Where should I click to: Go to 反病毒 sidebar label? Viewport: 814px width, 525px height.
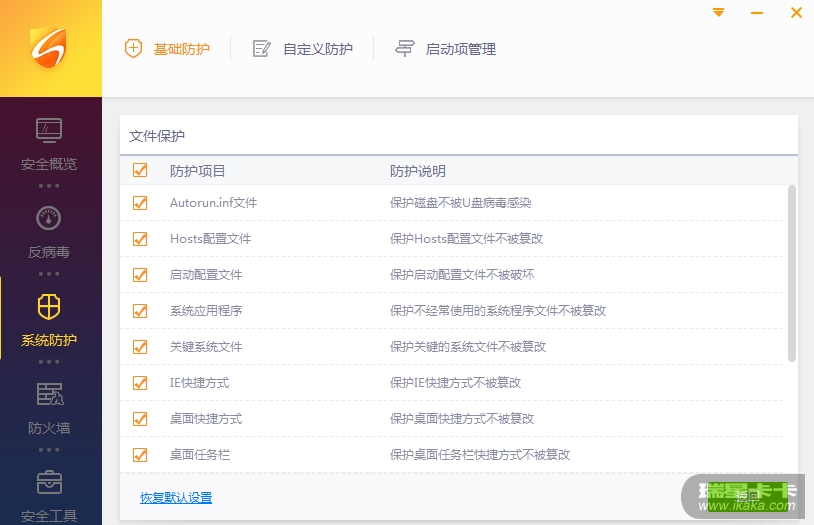click(49, 252)
